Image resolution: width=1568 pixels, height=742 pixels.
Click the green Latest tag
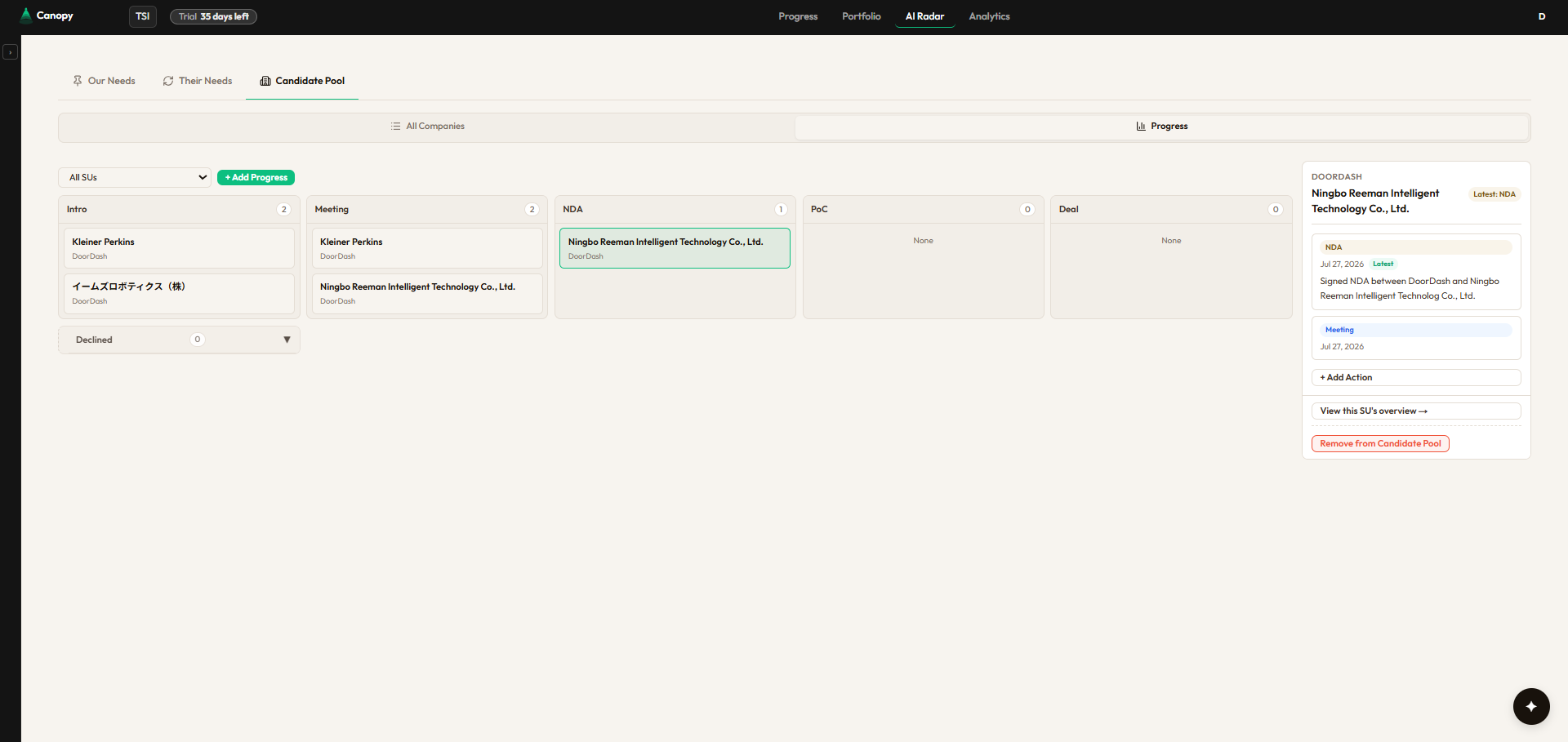tap(1383, 264)
